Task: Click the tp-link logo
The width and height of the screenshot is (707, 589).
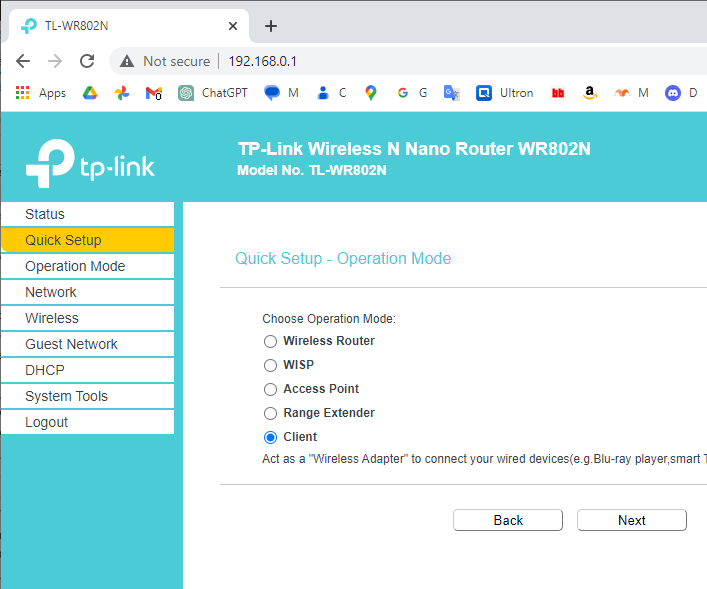Action: tap(90, 163)
